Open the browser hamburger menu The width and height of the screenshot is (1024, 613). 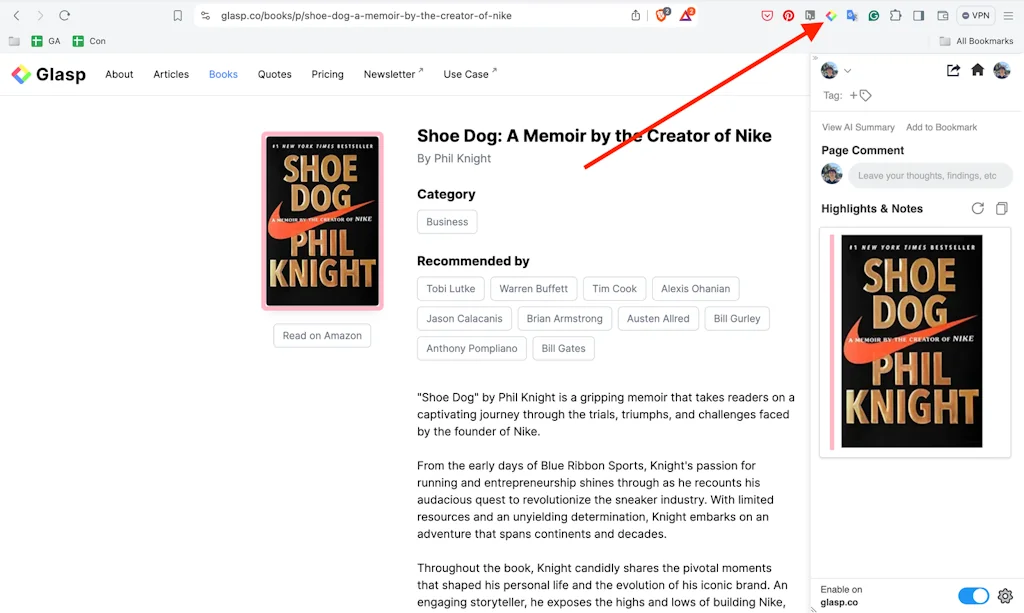[x=1010, y=15]
